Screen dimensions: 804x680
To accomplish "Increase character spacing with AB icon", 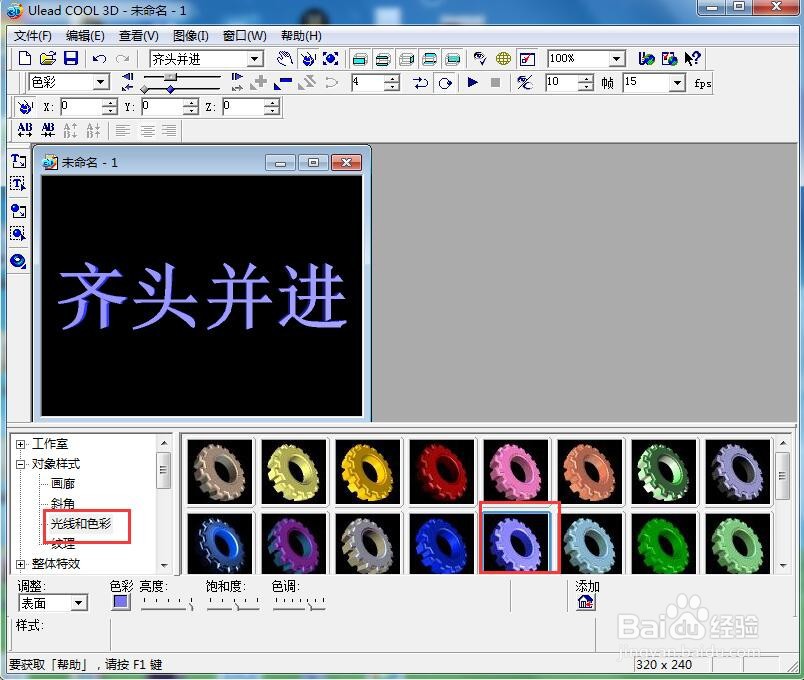I will pos(25,130).
